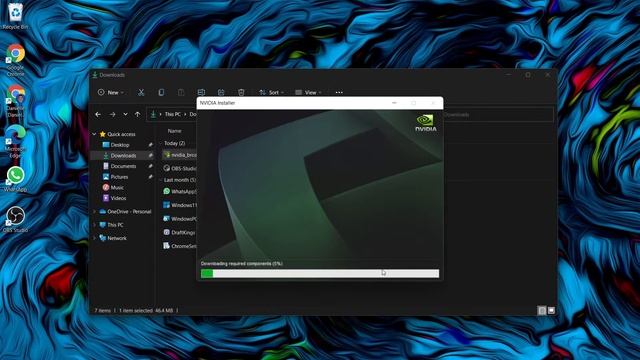Image resolution: width=640 pixels, height=360 pixels.
Task: Click the Rename icon in File Explorer toolbar
Action: pyautogui.click(x=201, y=93)
